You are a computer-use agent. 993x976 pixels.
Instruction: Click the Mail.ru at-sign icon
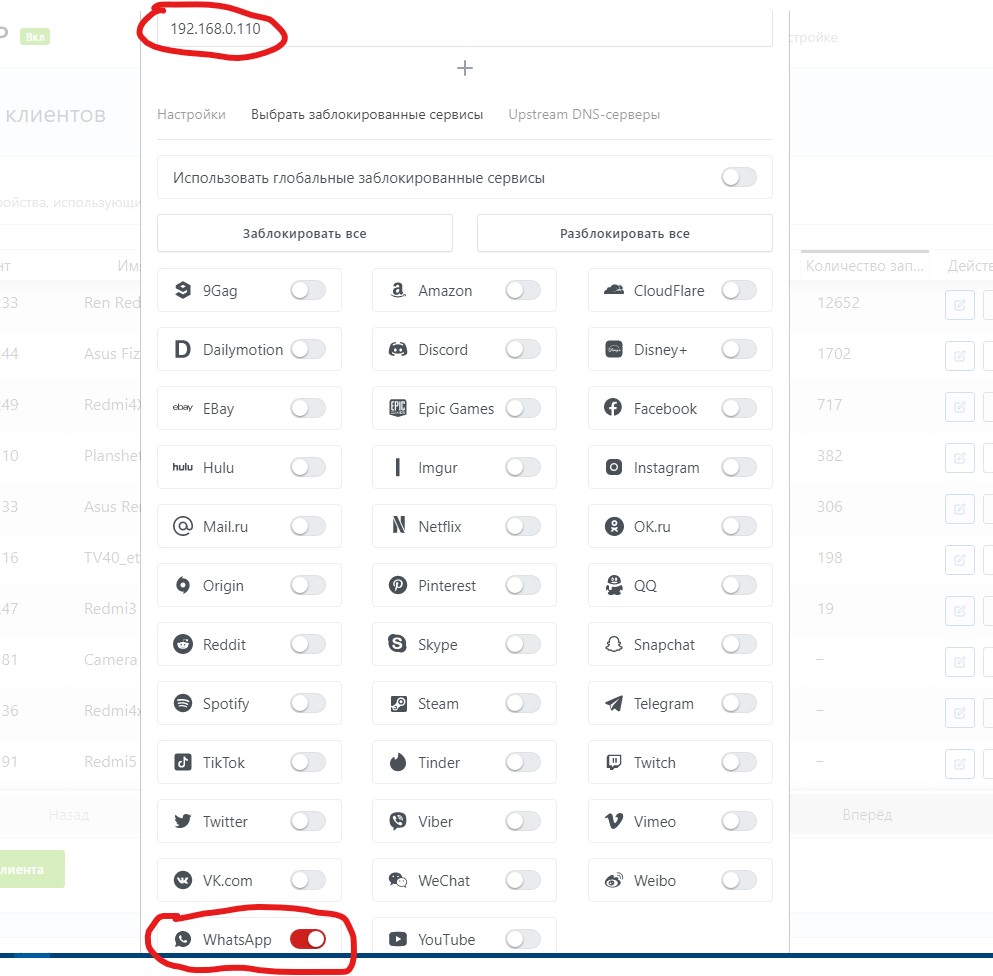(182, 526)
